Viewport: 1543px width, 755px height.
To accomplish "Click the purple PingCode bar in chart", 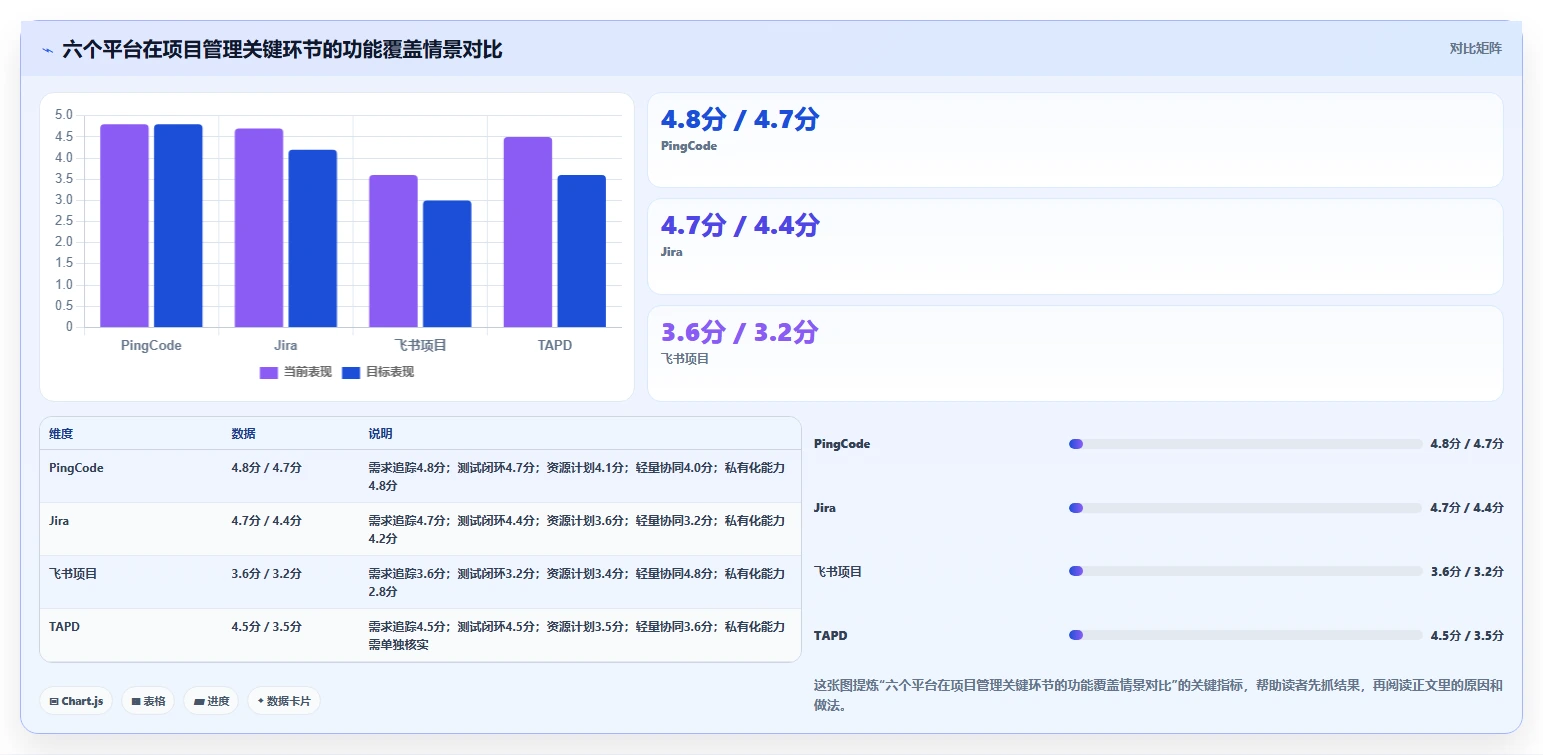I will pos(124,225).
